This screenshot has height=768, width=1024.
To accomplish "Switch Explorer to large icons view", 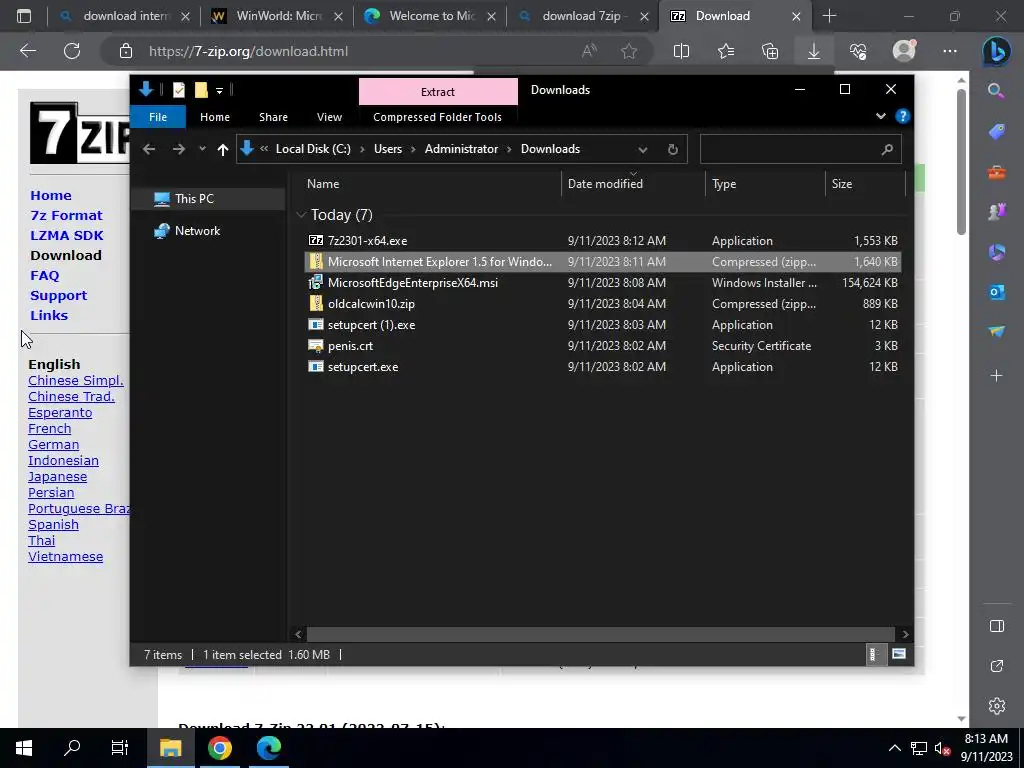I will pos(899,654).
